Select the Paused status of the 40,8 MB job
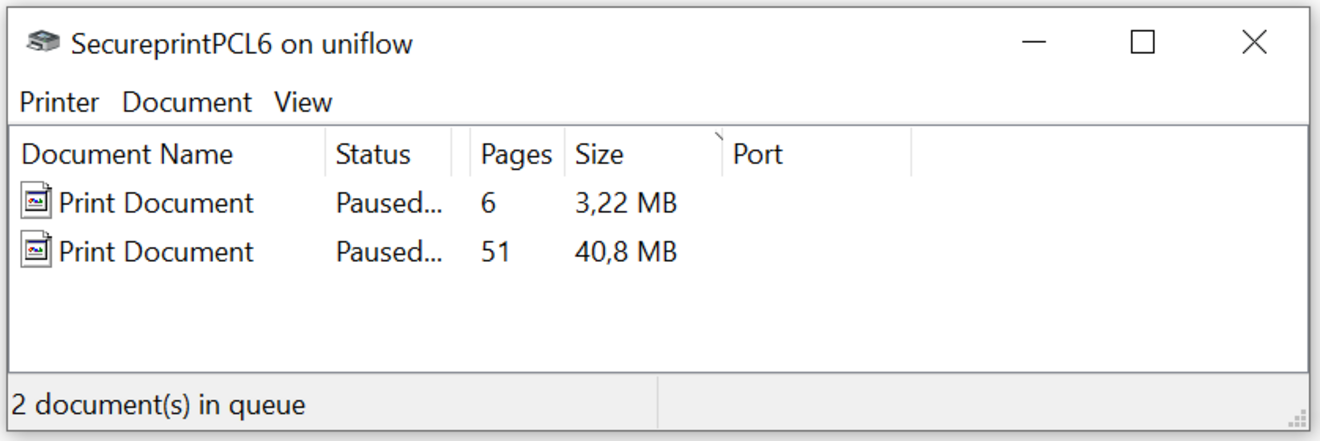The image size is (1320, 441). point(388,251)
